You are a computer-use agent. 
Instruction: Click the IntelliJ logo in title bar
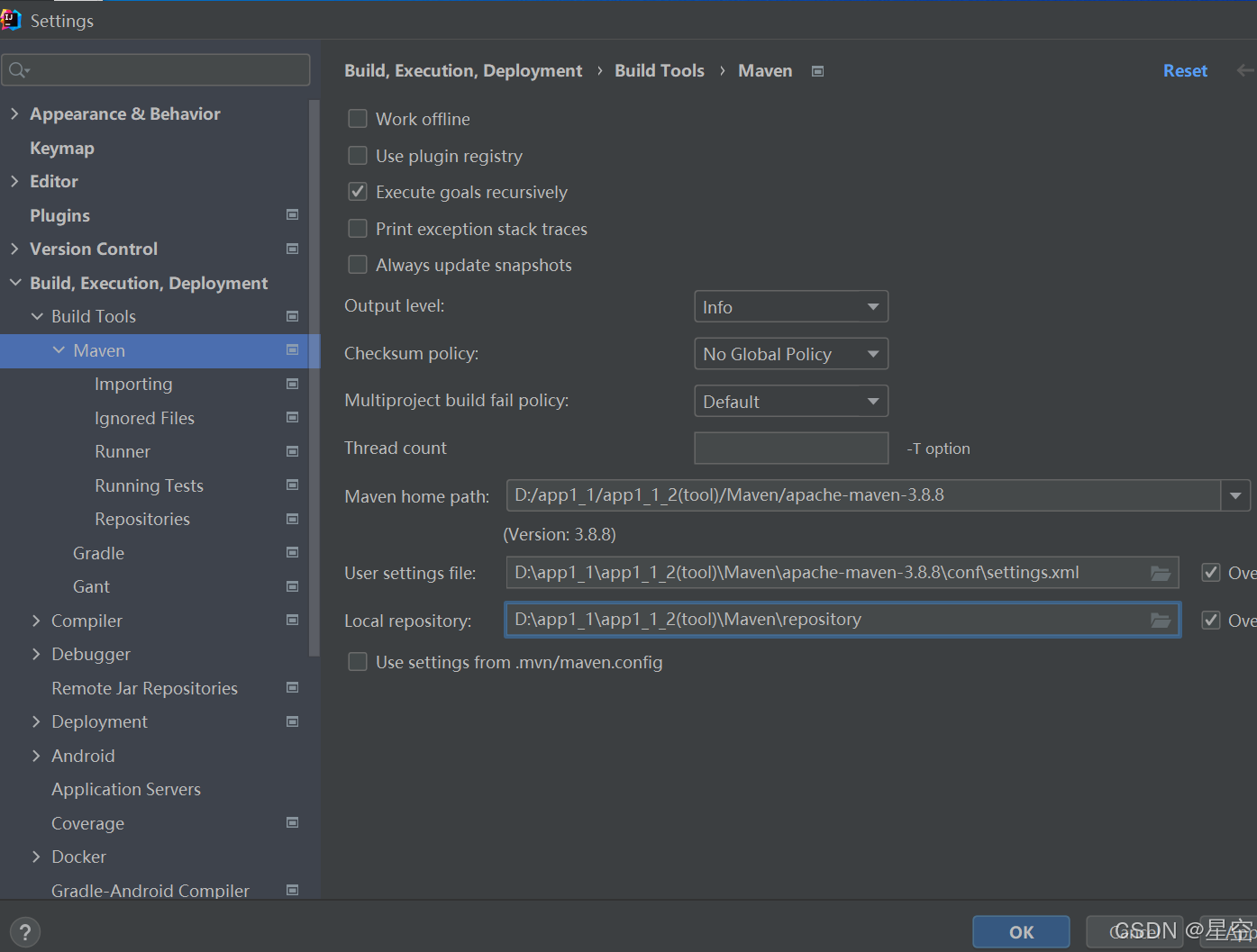[x=10, y=20]
